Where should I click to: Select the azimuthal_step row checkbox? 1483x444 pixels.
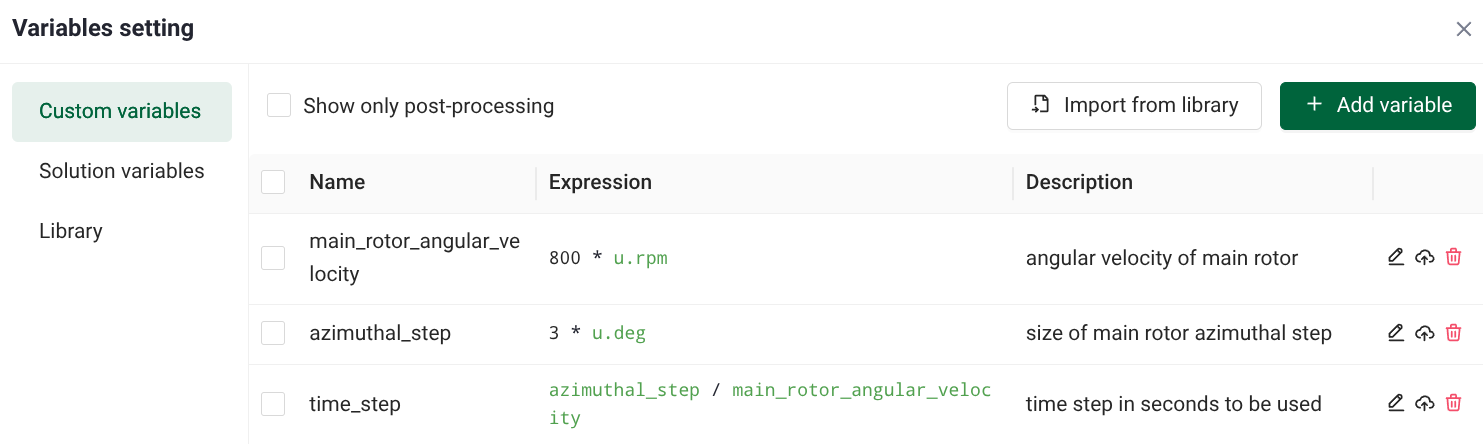tap(273, 333)
